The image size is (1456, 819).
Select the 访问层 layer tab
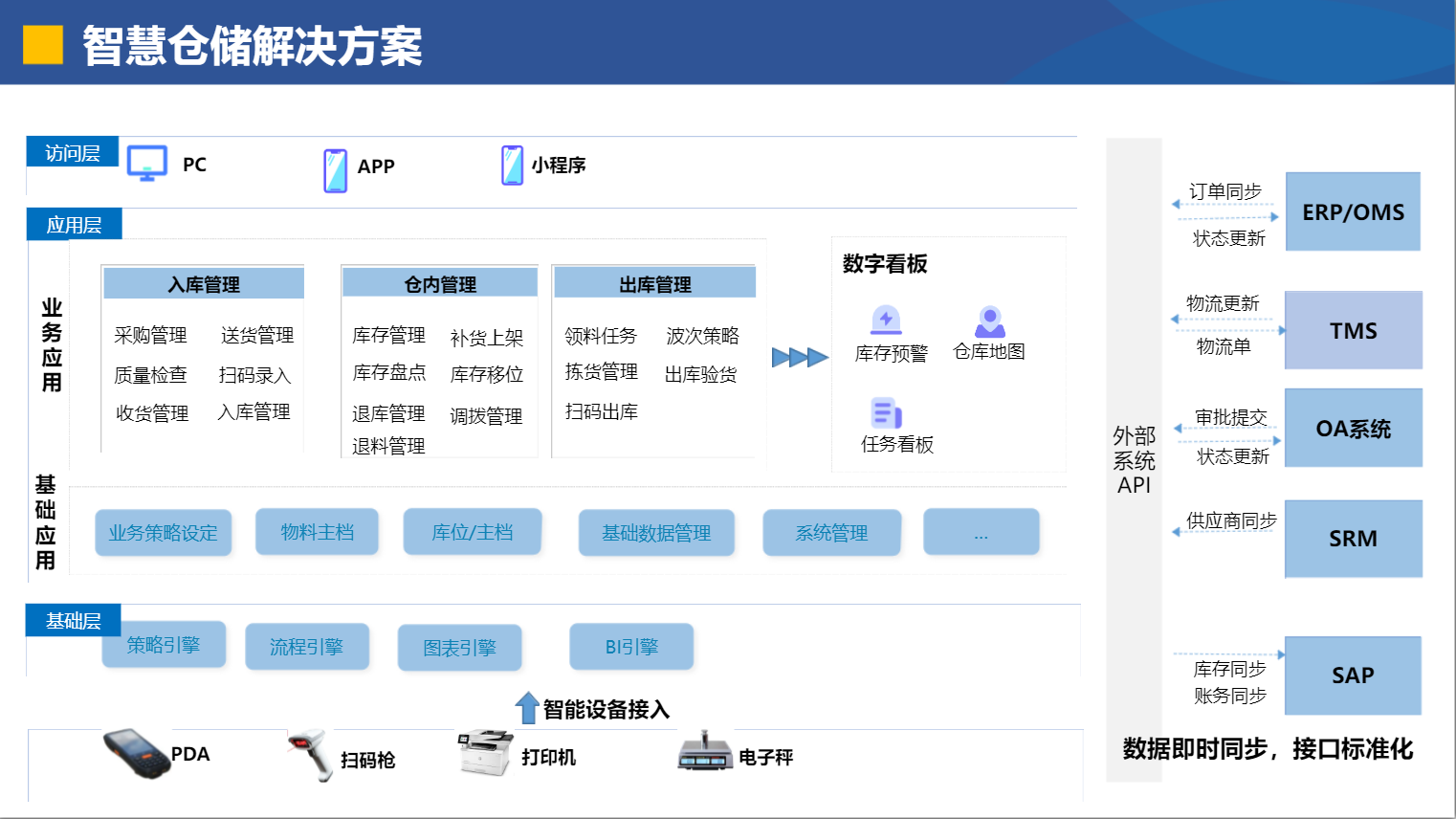point(73,152)
